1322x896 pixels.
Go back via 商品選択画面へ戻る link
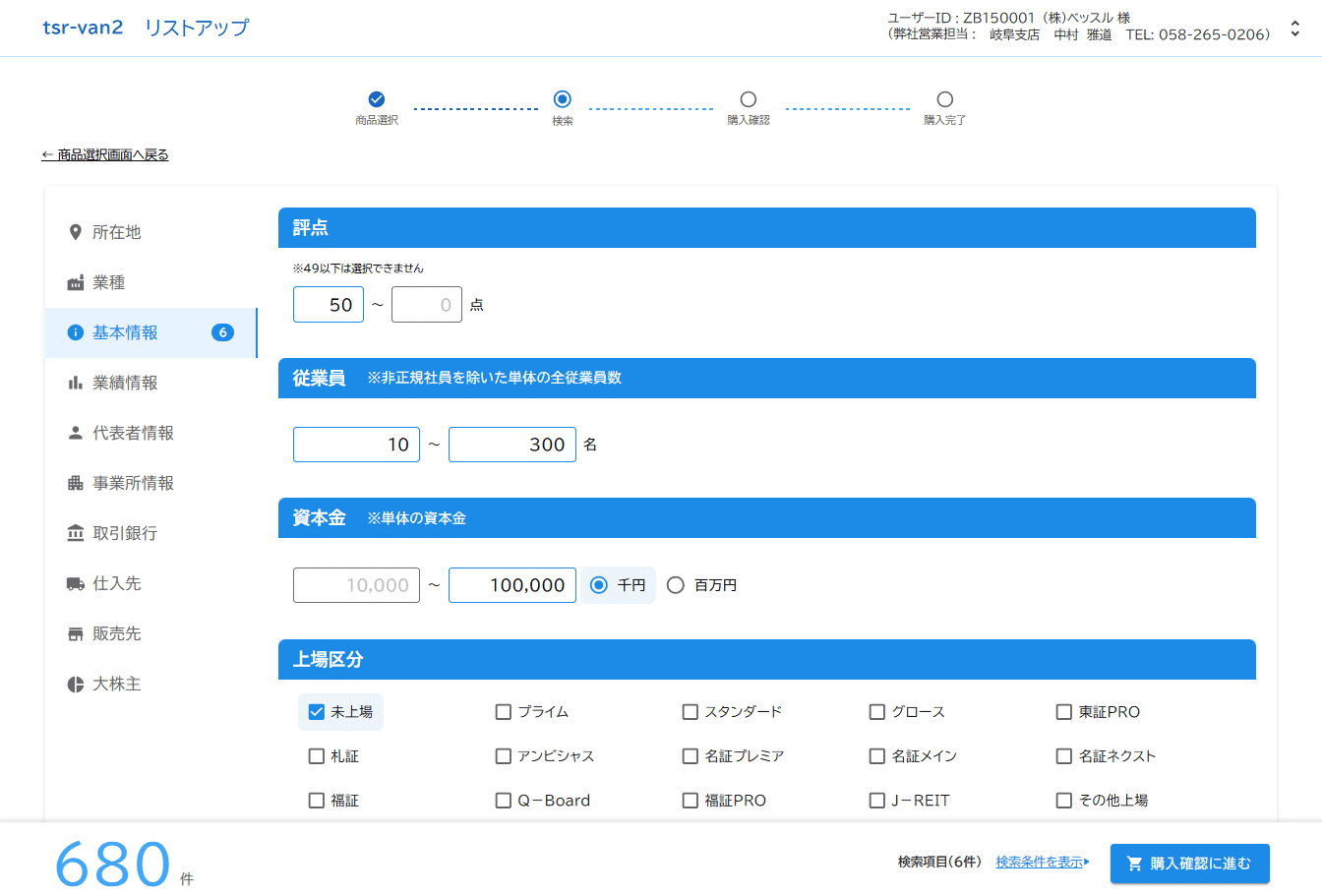click(x=105, y=154)
